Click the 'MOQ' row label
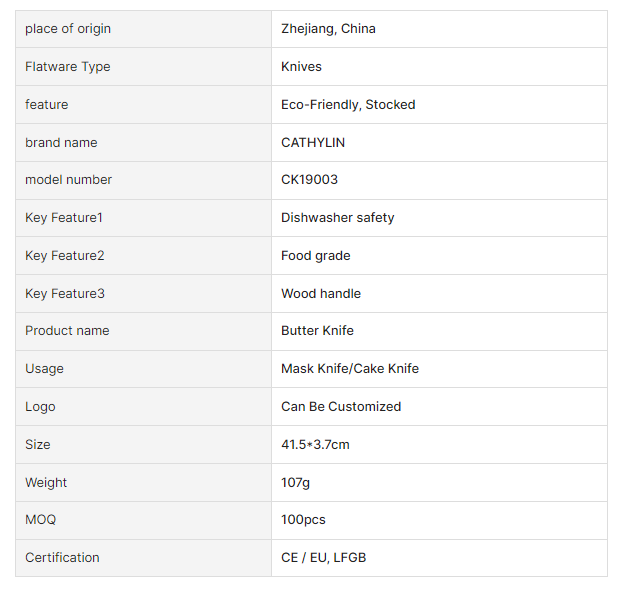This screenshot has width=622, height=591. tap(41, 520)
